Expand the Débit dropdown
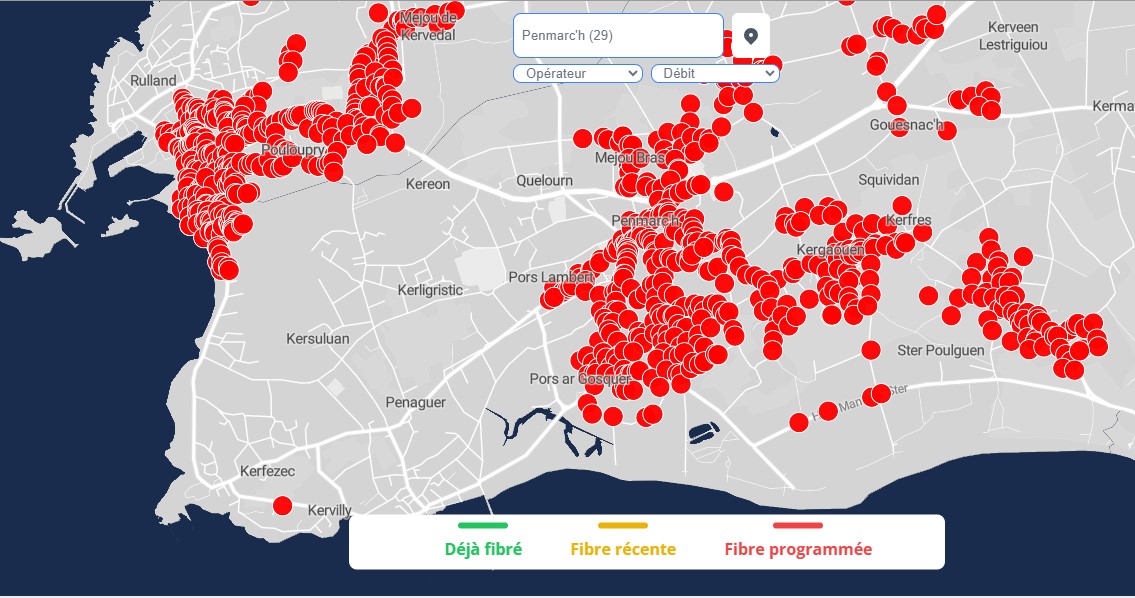The width and height of the screenshot is (1135, 598). pos(714,73)
